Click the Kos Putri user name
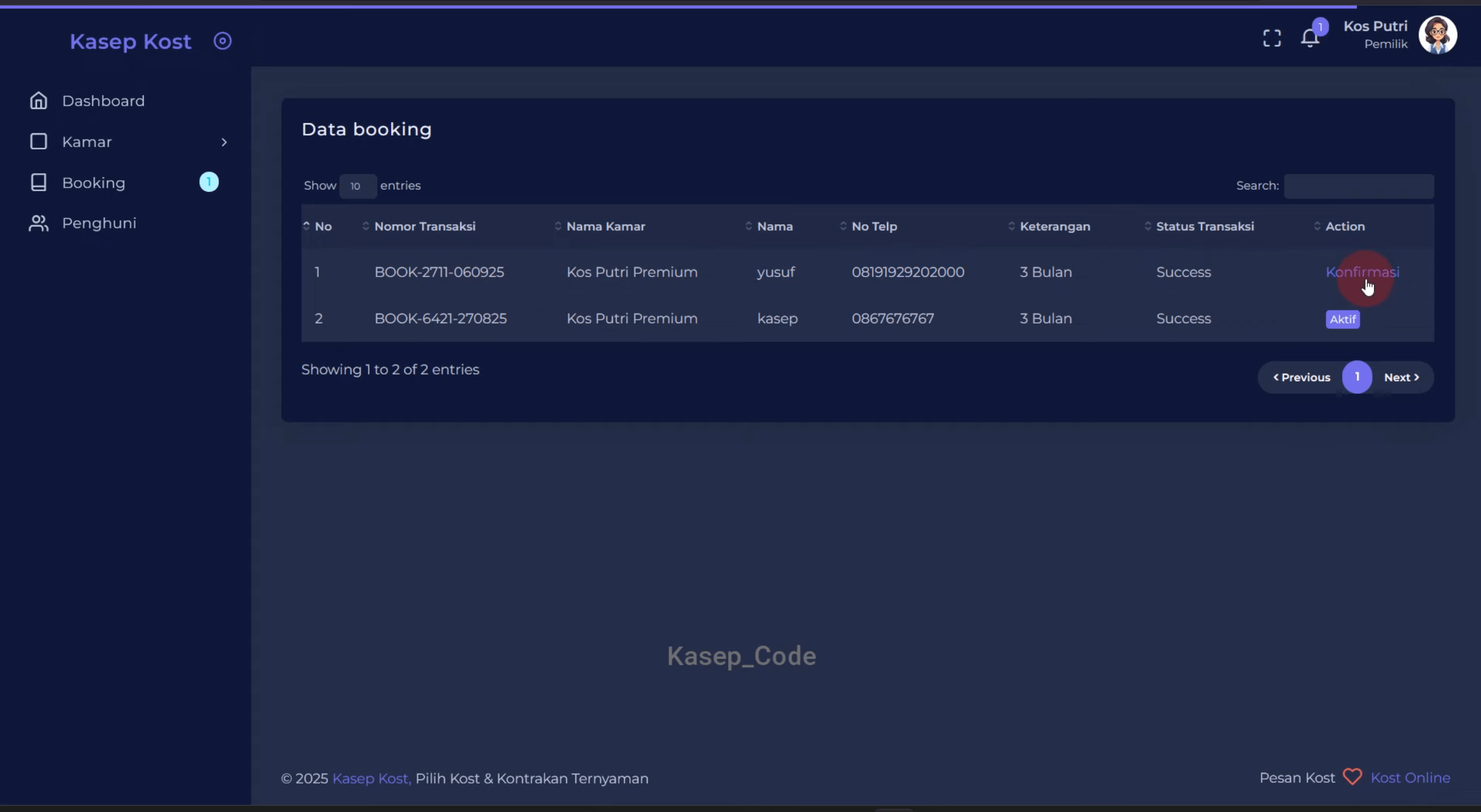The height and width of the screenshot is (812, 1481). (1375, 27)
